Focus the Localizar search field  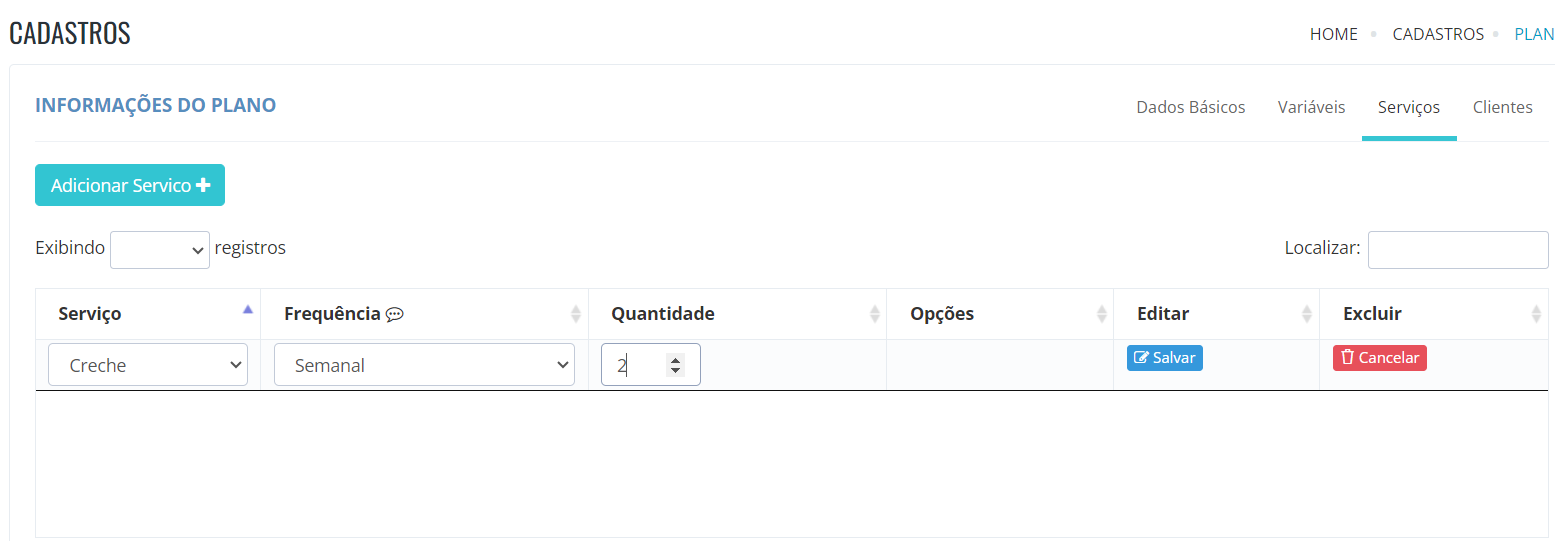point(1458,250)
